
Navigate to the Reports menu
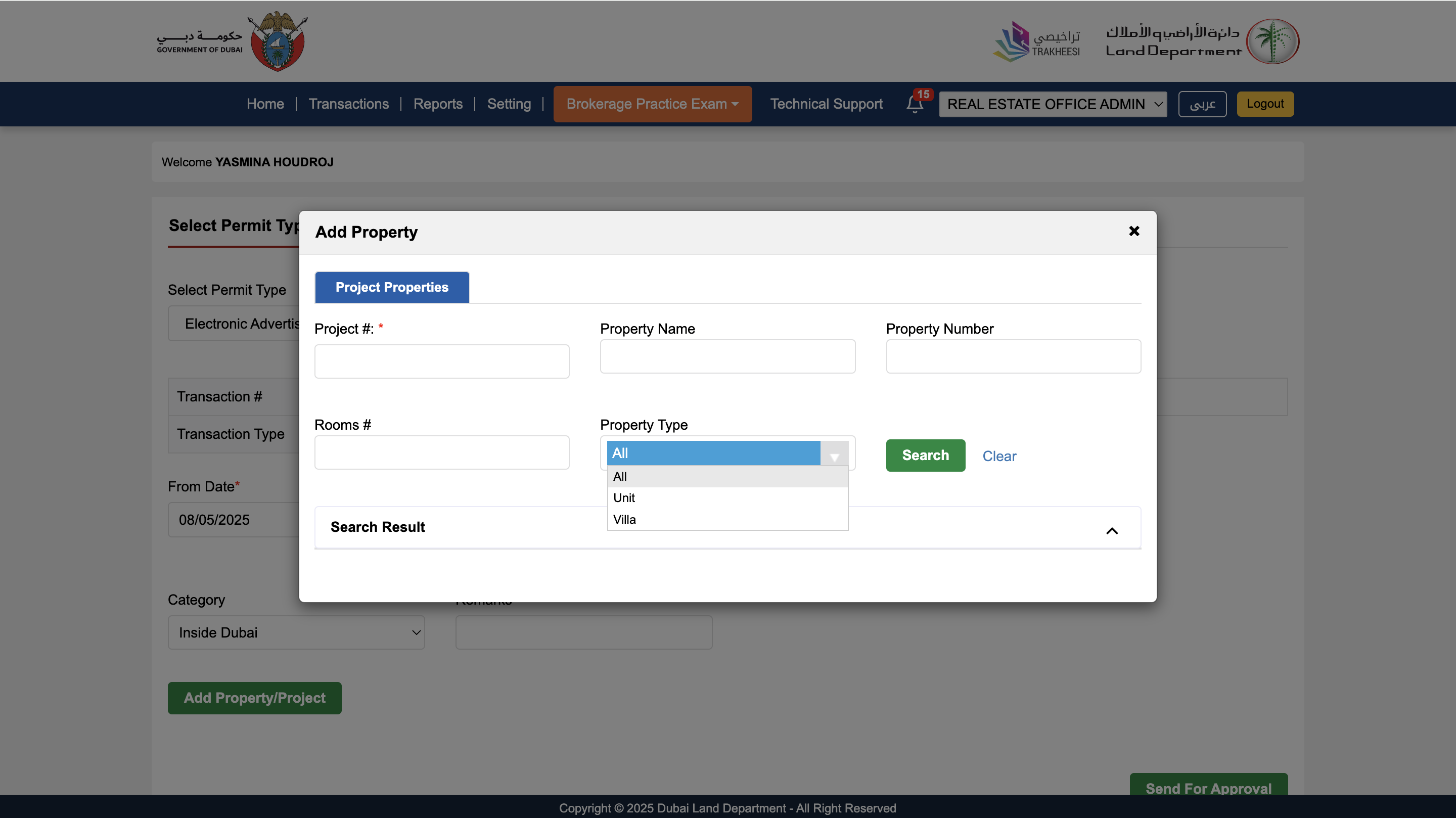[x=438, y=104]
